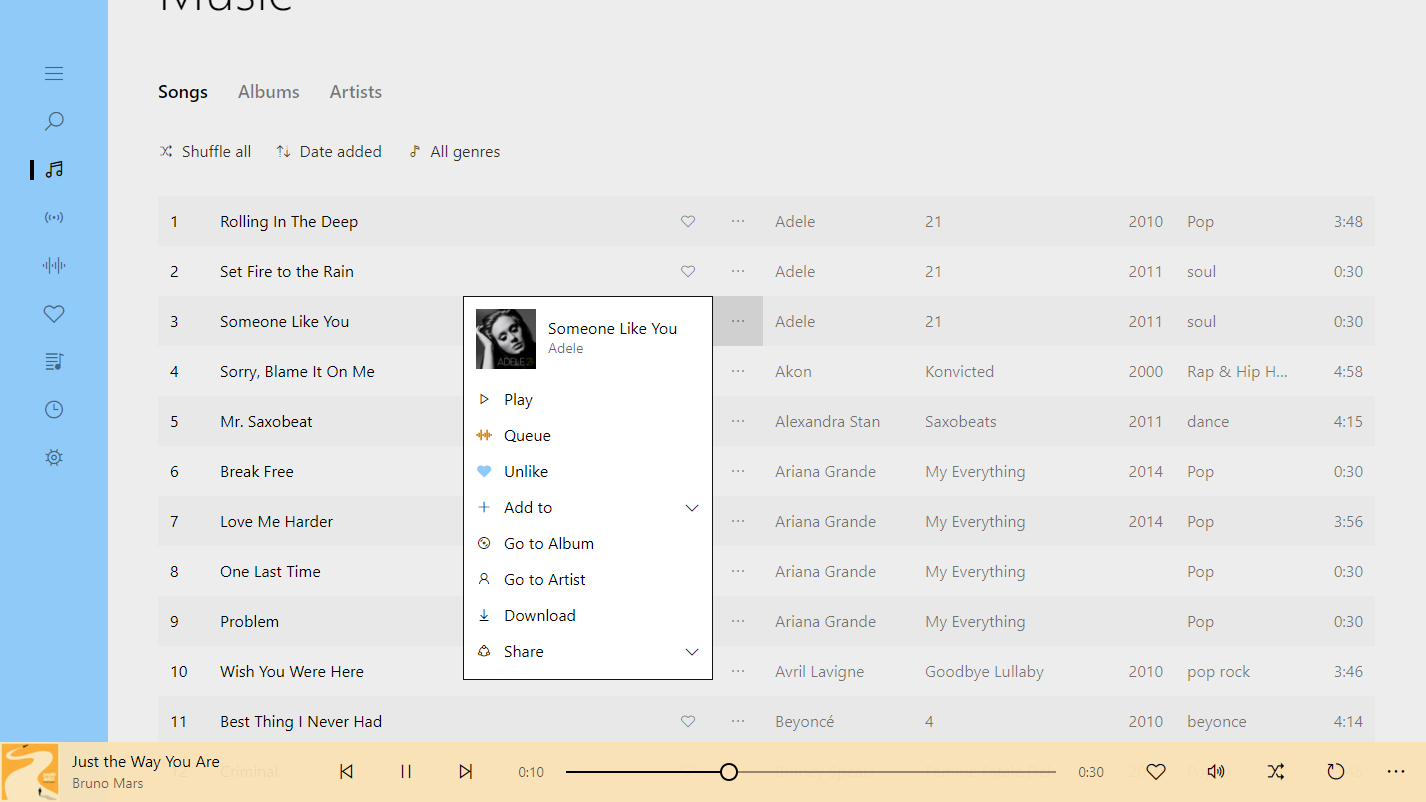Like Best Thing I Never Had with heart
Screen dimensions: 1426x802
click(x=688, y=721)
